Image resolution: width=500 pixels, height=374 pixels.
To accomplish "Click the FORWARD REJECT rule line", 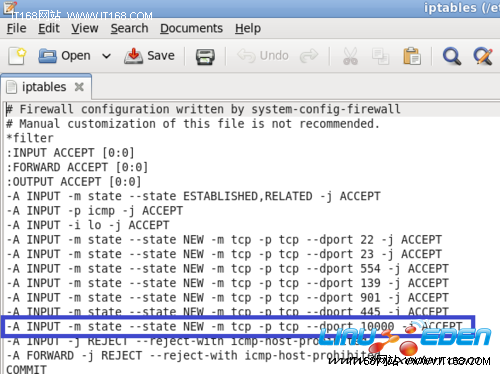I will tap(193, 356).
